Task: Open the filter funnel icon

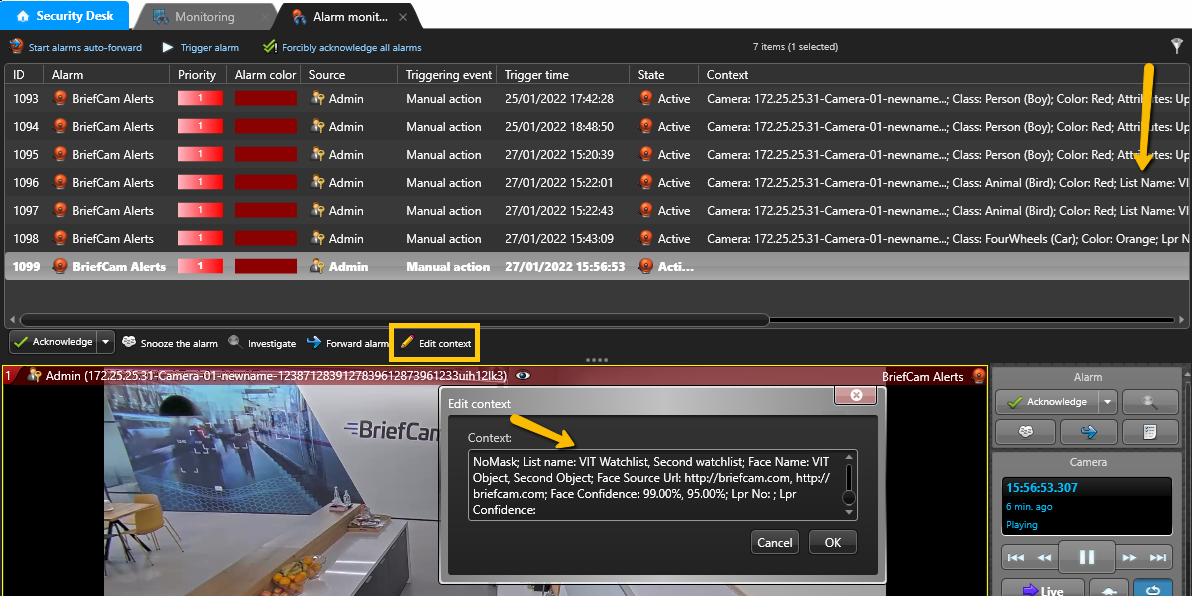Action: [x=1178, y=46]
